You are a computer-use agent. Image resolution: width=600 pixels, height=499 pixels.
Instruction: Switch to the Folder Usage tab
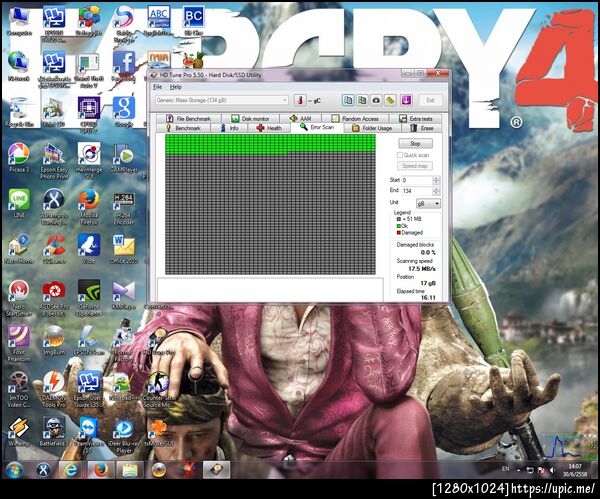(x=372, y=128)
